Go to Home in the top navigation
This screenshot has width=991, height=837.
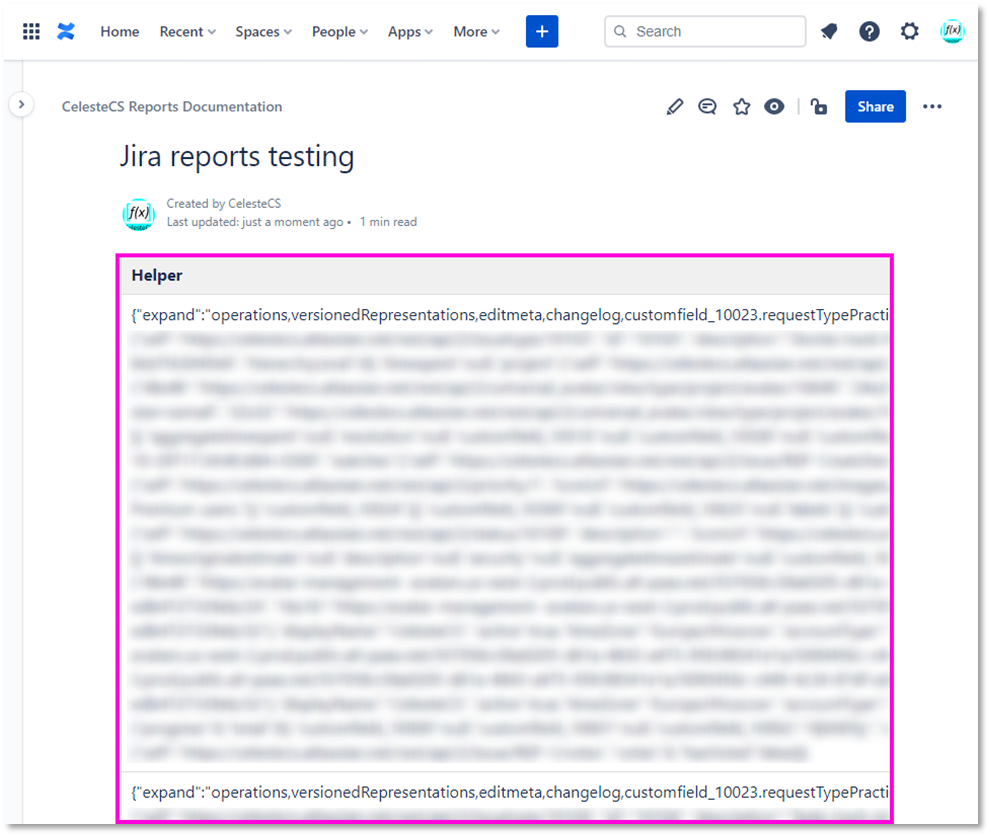tap(119, 32)
